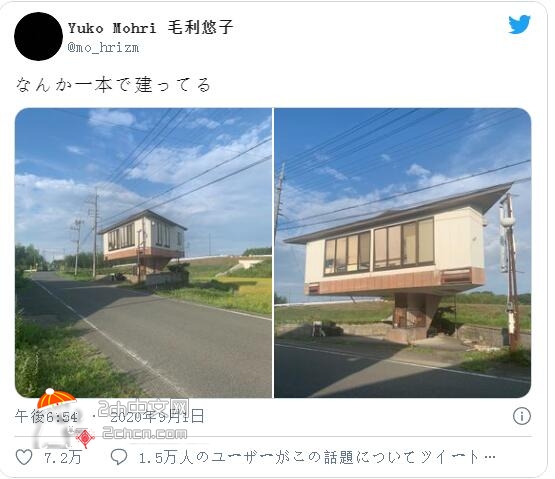
Task: Open the right close-up photo of elevated house
Action: tap(403, 253)
